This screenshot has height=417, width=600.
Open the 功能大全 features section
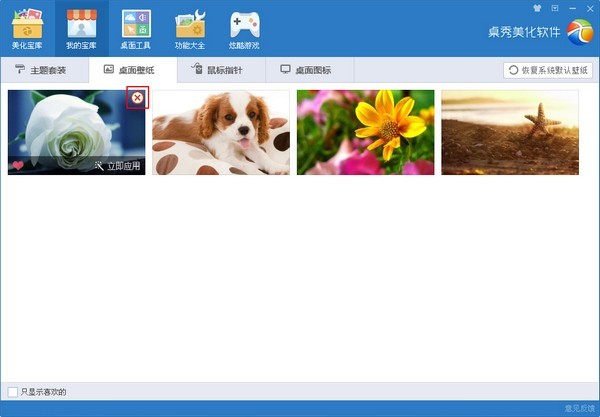[189, 28]
